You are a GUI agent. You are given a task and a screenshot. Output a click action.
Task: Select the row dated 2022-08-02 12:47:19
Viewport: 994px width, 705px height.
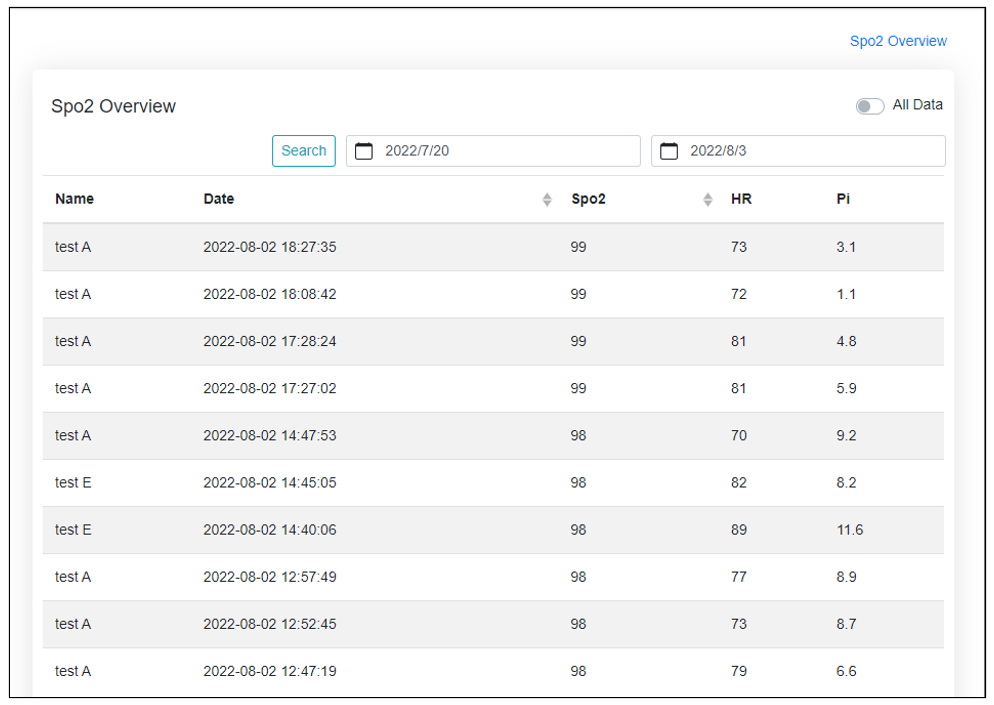pos(270,671)
